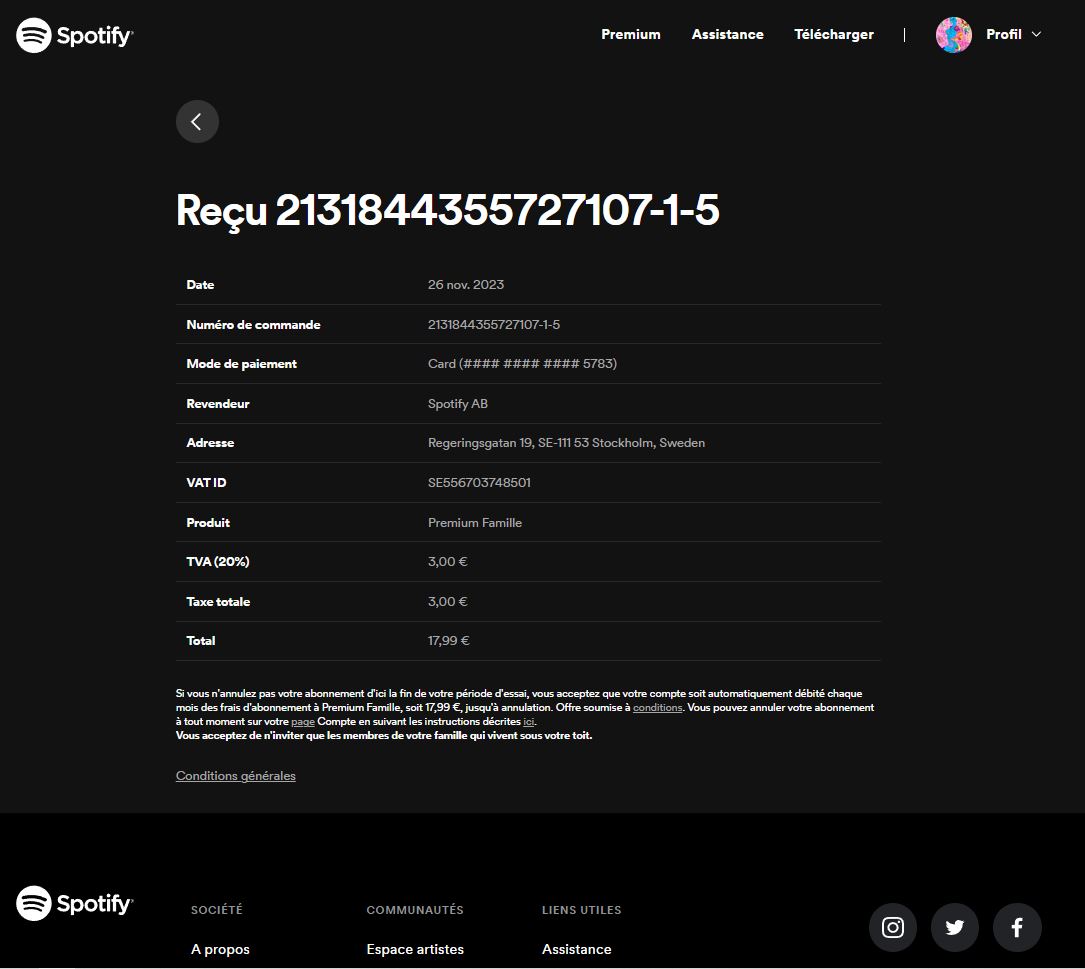Select the TVA (20%) amount '3,00 €'
The width and height of the screenshot is (1085, 969).
pyautogui.click(x=448, y=561)
